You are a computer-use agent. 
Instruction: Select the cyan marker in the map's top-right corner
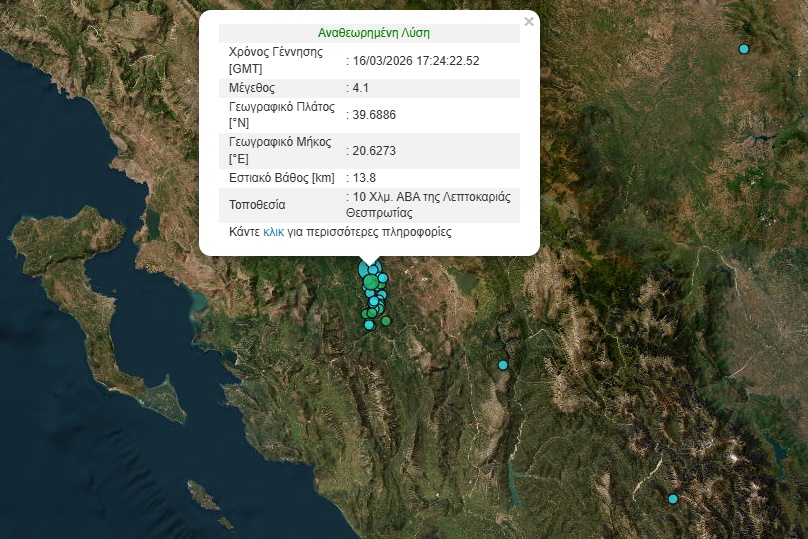pos(743,49)
